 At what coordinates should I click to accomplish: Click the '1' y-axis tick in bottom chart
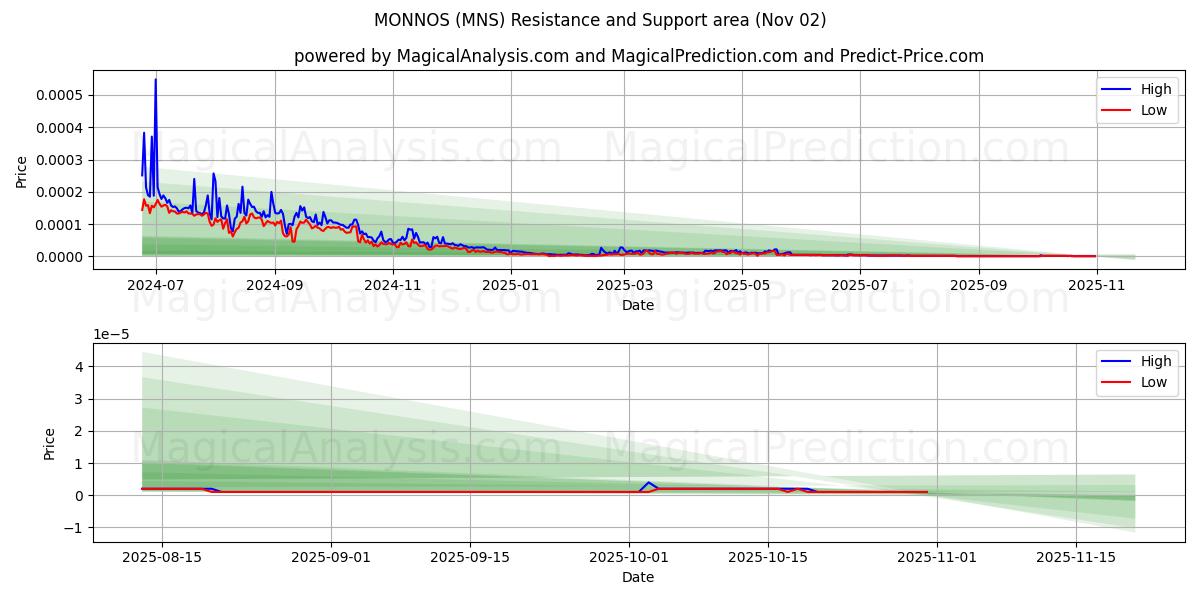[x=81, y=463]
